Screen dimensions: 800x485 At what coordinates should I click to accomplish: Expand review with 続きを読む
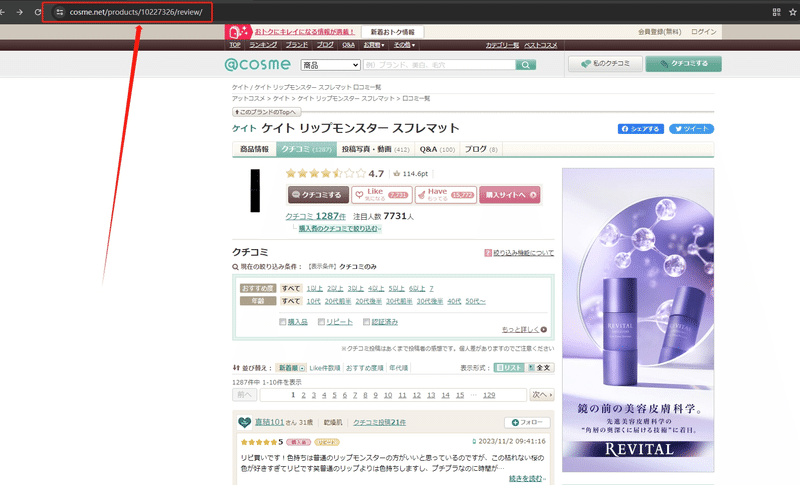point(527,478)
